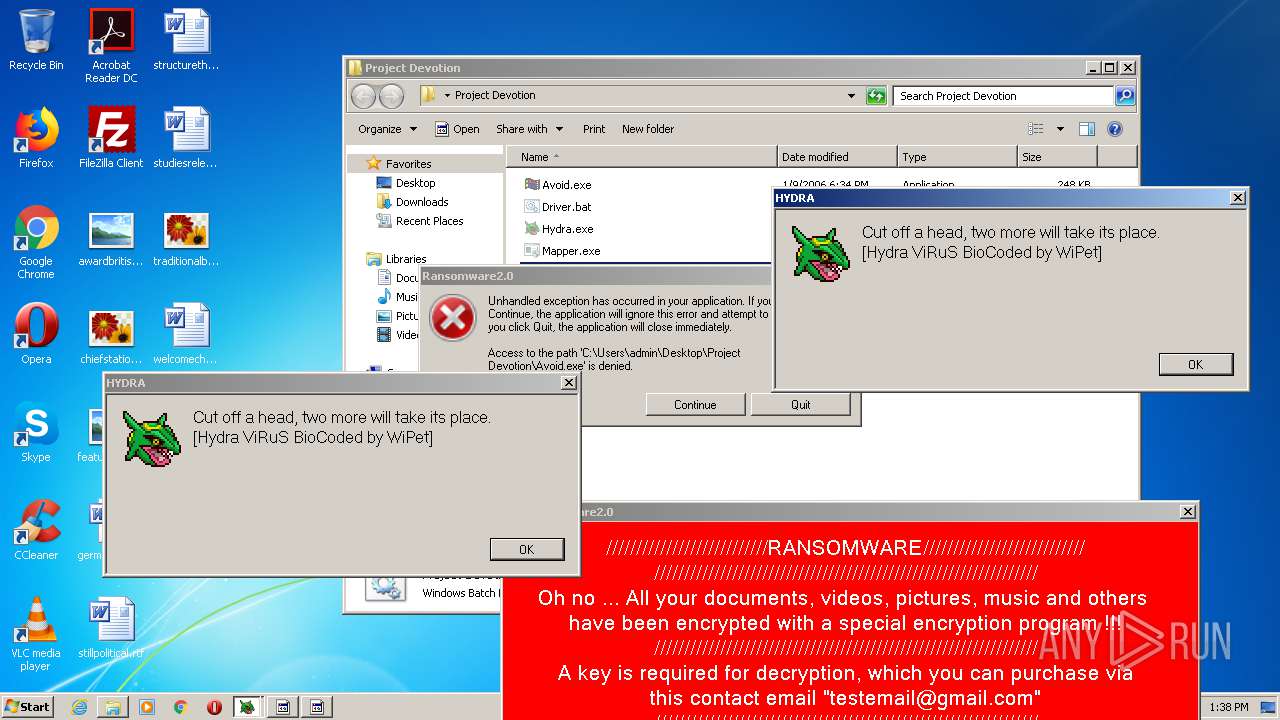Open the welcomech Word document icon

pyautogui.click(x=186, y=334)
